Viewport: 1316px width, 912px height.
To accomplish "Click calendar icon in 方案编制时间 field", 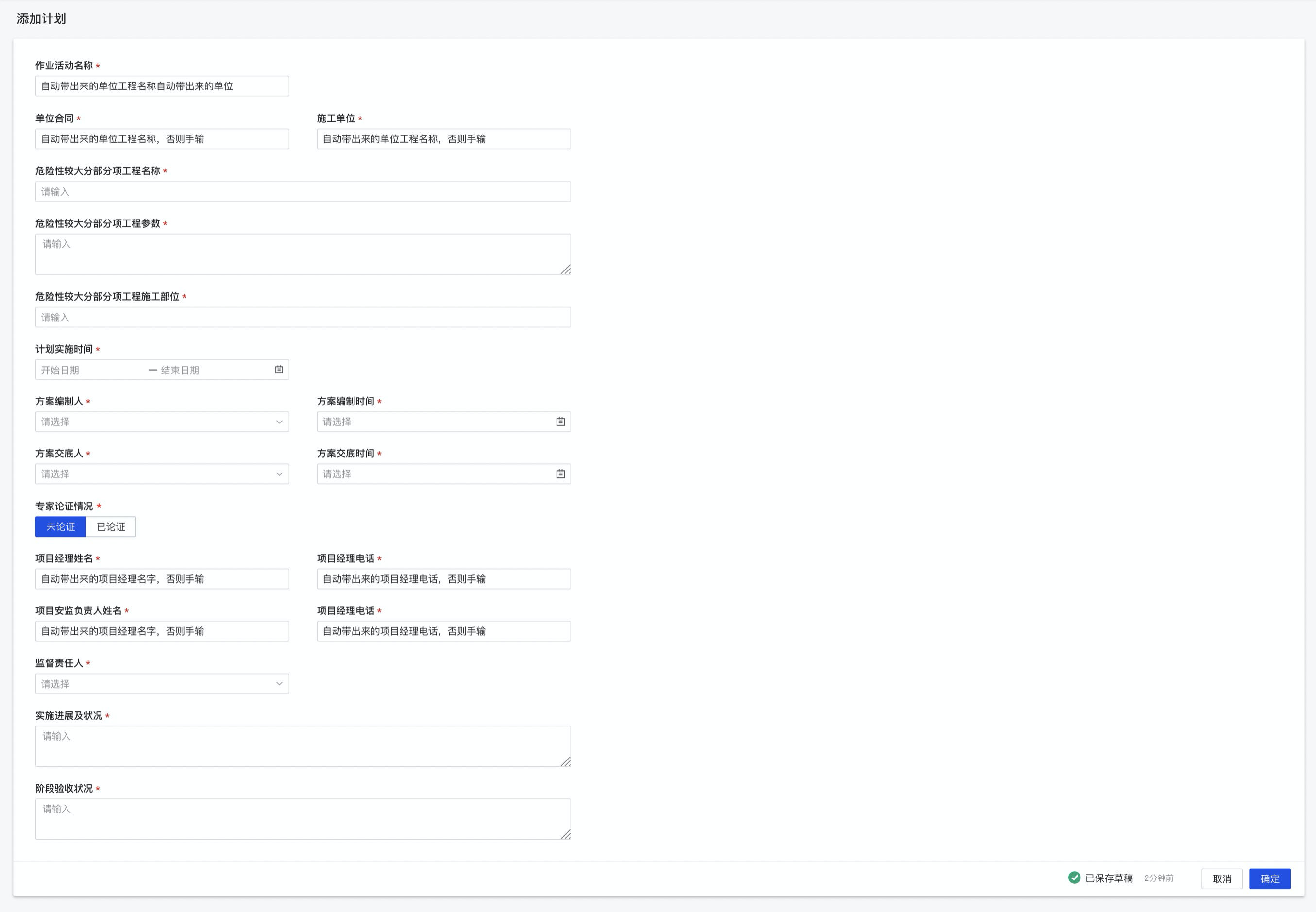I will point(560,422).
